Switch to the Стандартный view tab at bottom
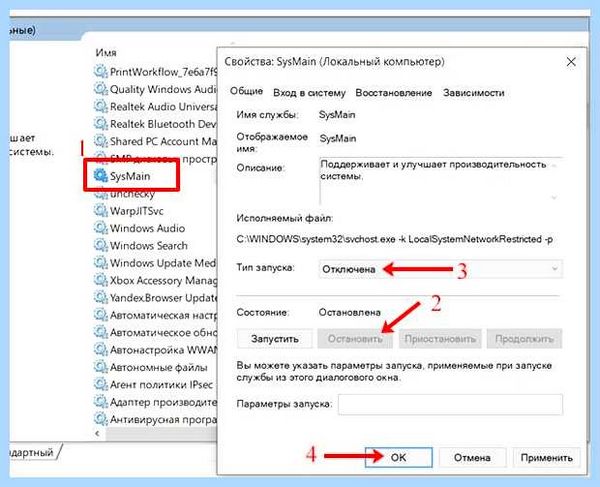 click(x=33, y=452)
